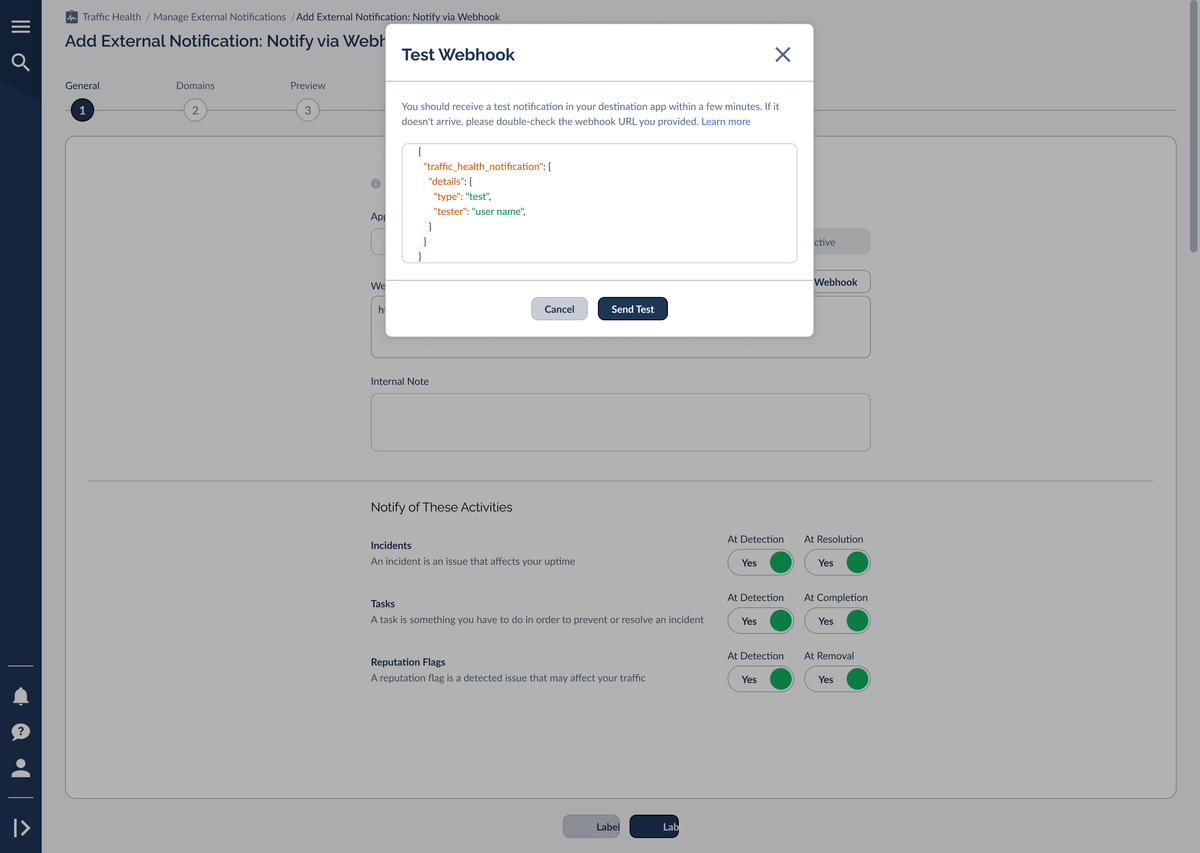Toggle Incidents At Detection switch
Image resolution: width=1200 pixels, height=853 pixels.
(x=761, y=563)
